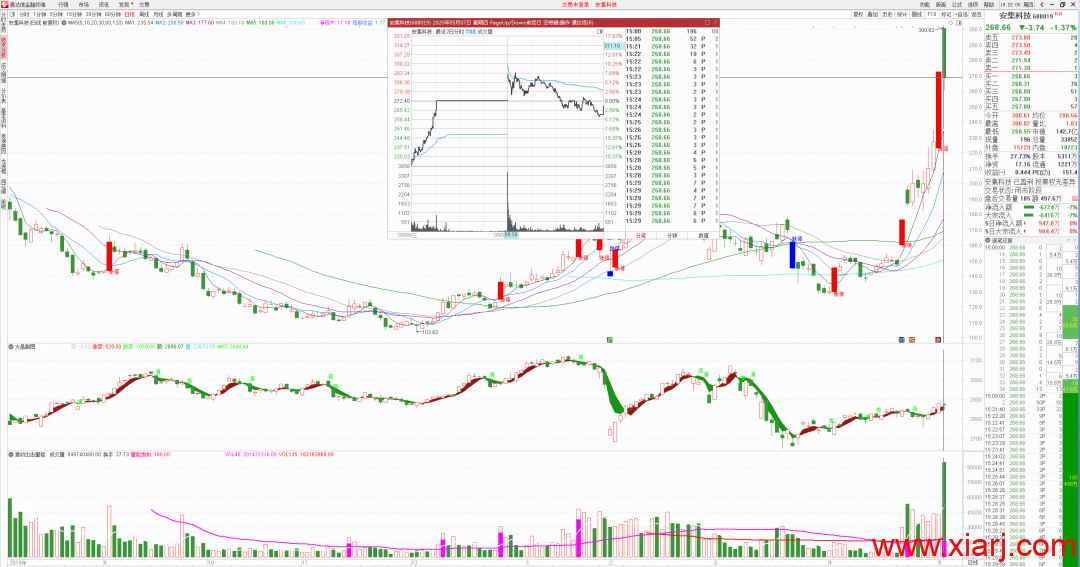Open the 功能 menu at top right
Screen dimensions: 1080x567
[x=925, y=4]
